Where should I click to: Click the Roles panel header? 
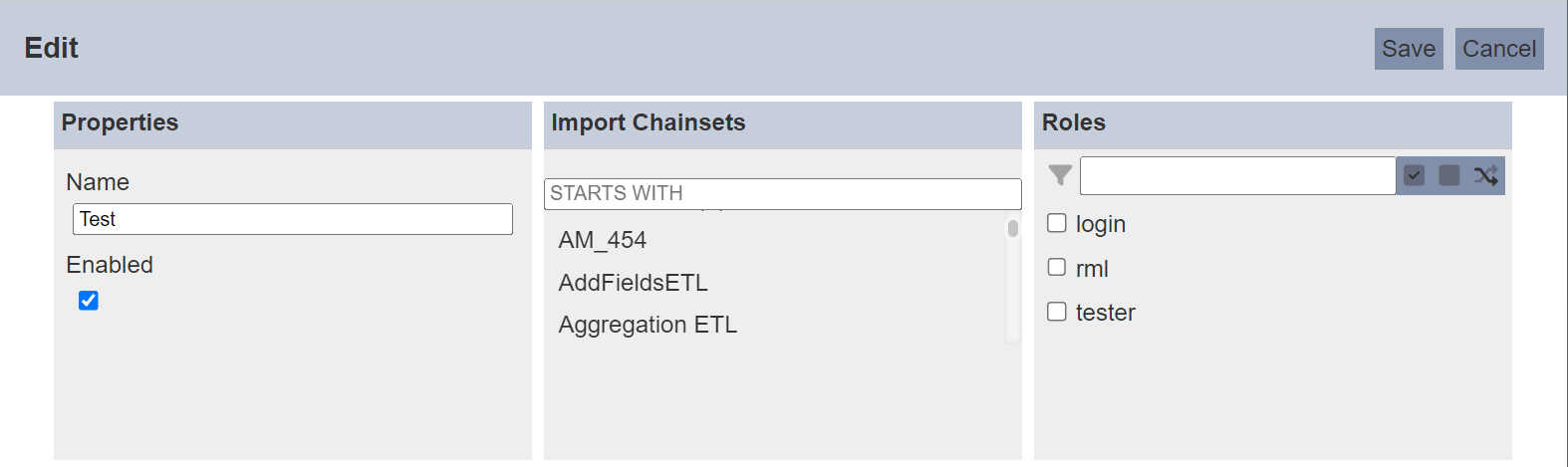1273,123
